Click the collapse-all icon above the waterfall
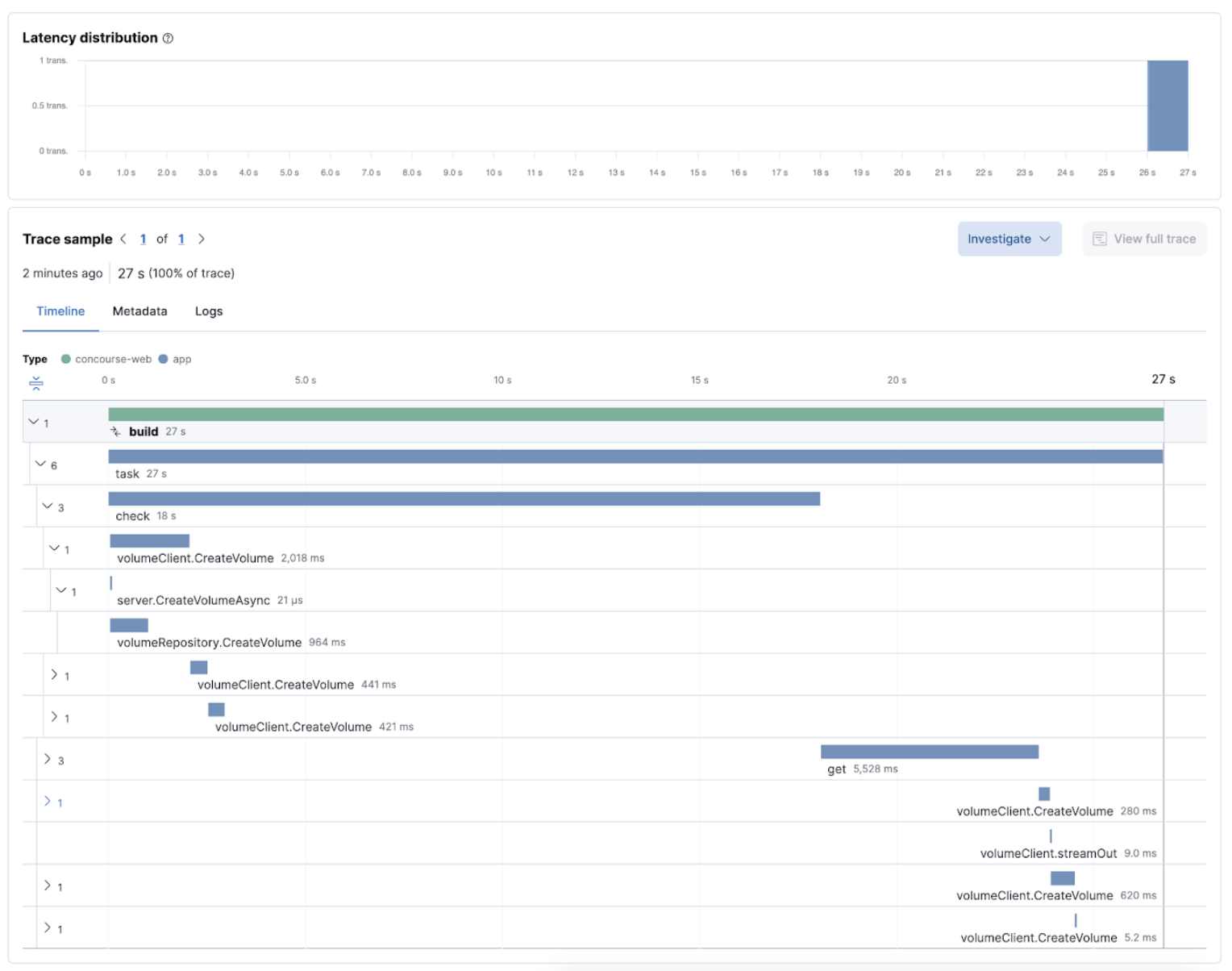This screenshot has height=971, width=1232. click(36, 383)
